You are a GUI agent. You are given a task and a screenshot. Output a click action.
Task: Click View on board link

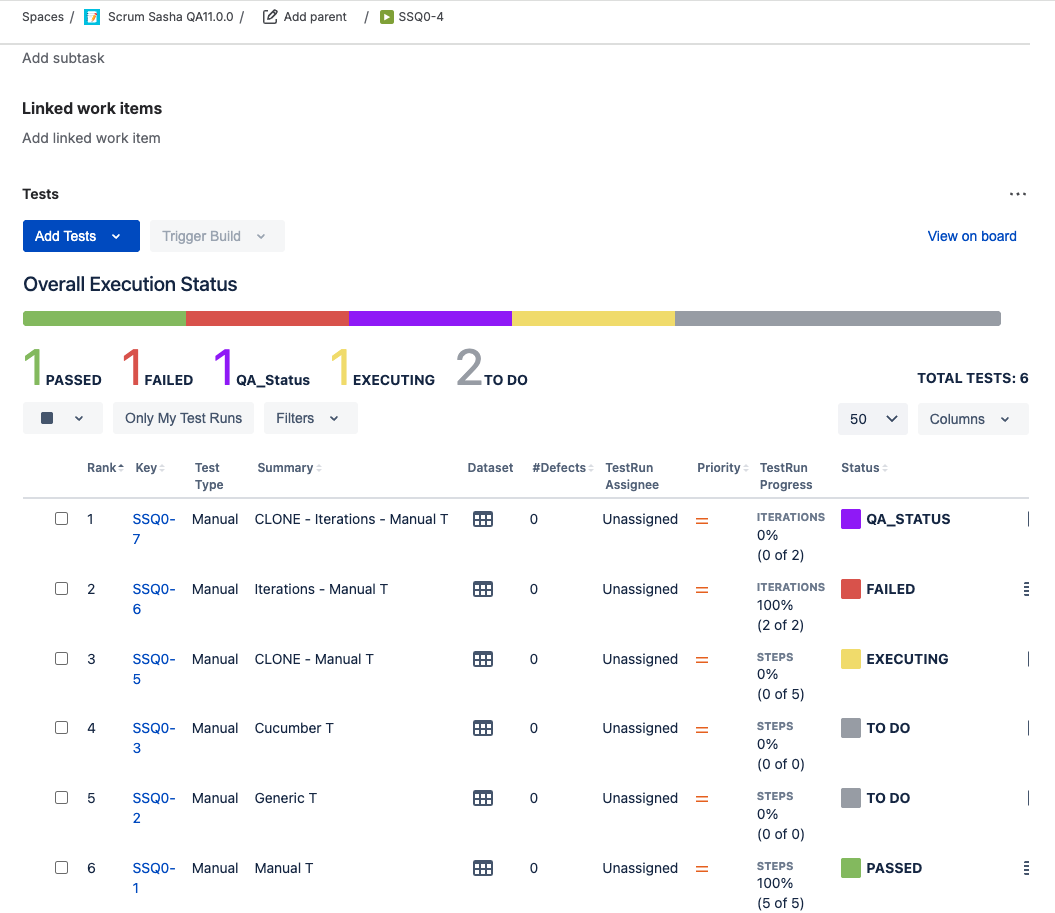click(972, 236)
